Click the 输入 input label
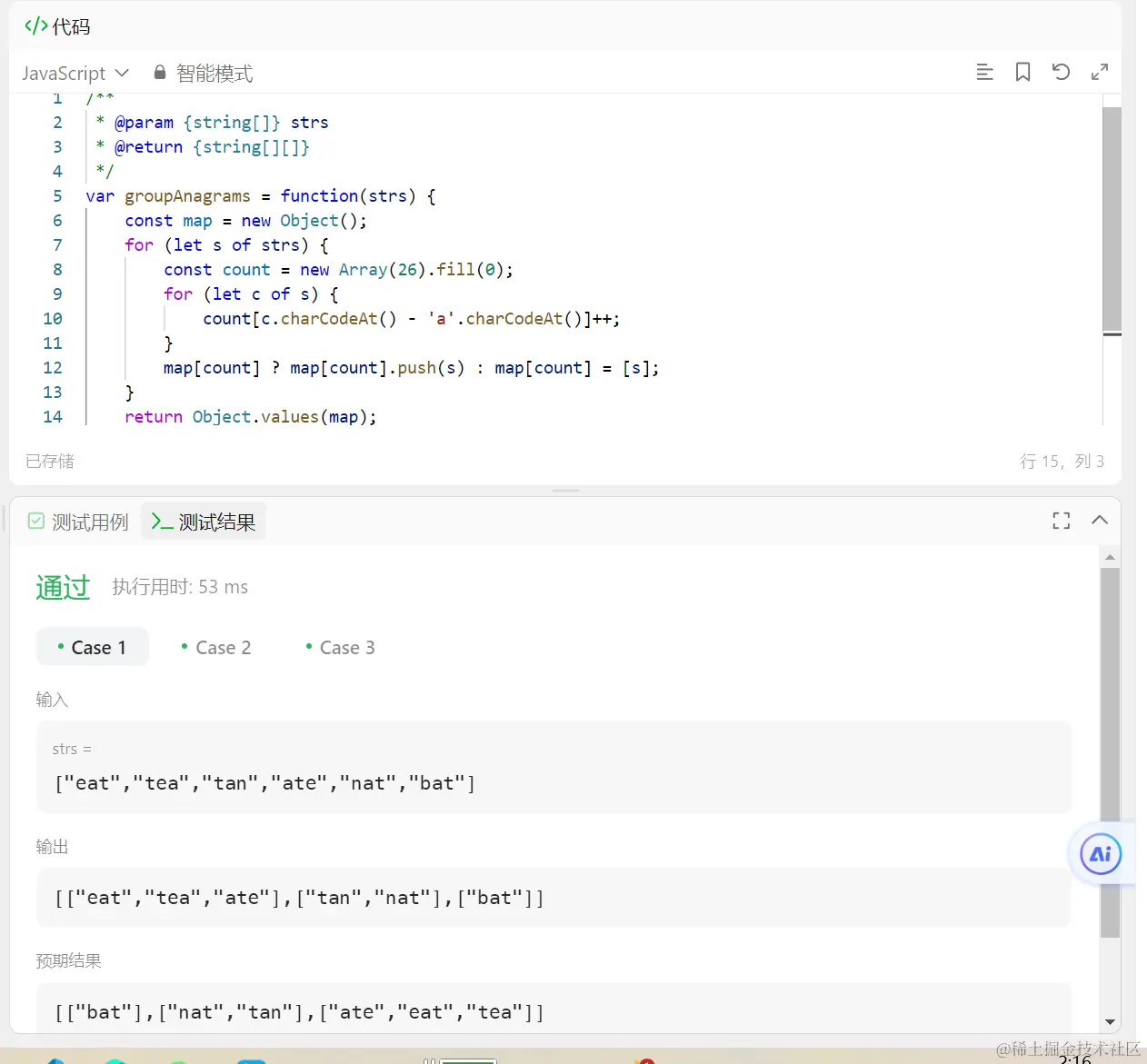This screenshot has width=1147, height=1064. 52,700
